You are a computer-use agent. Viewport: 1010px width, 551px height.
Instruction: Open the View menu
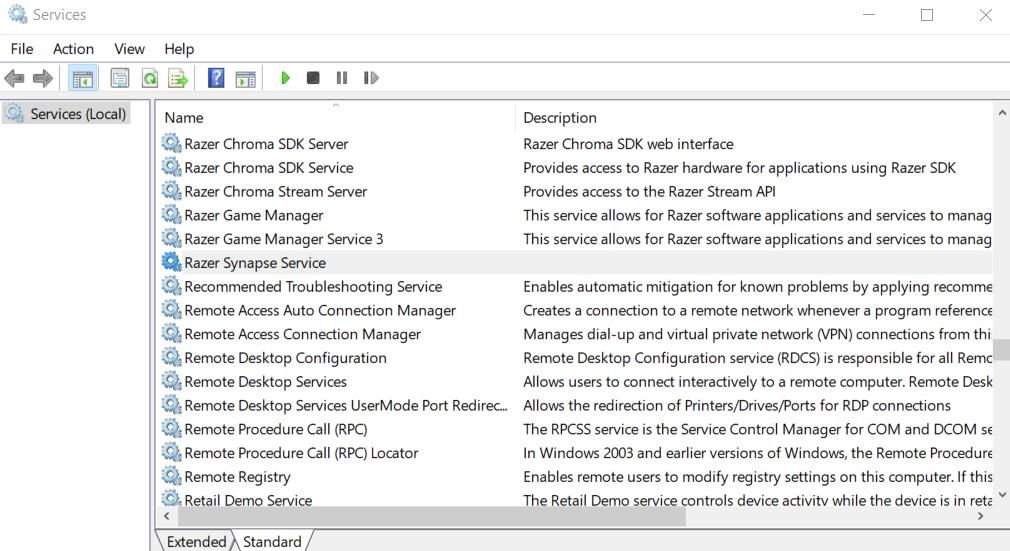pos(129,48)
